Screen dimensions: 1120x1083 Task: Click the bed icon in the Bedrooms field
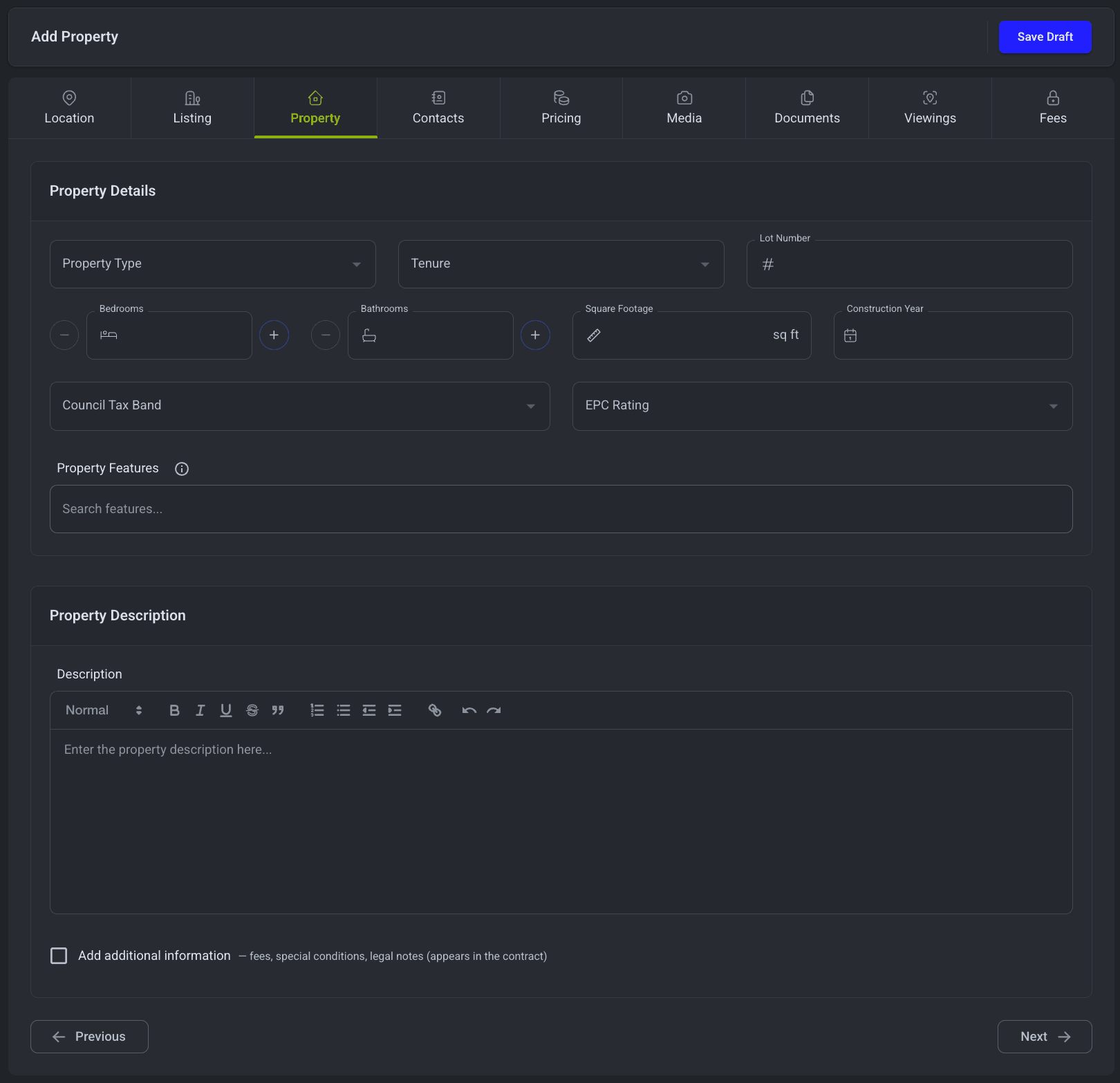pyautogui.click(x=109, y=335)
